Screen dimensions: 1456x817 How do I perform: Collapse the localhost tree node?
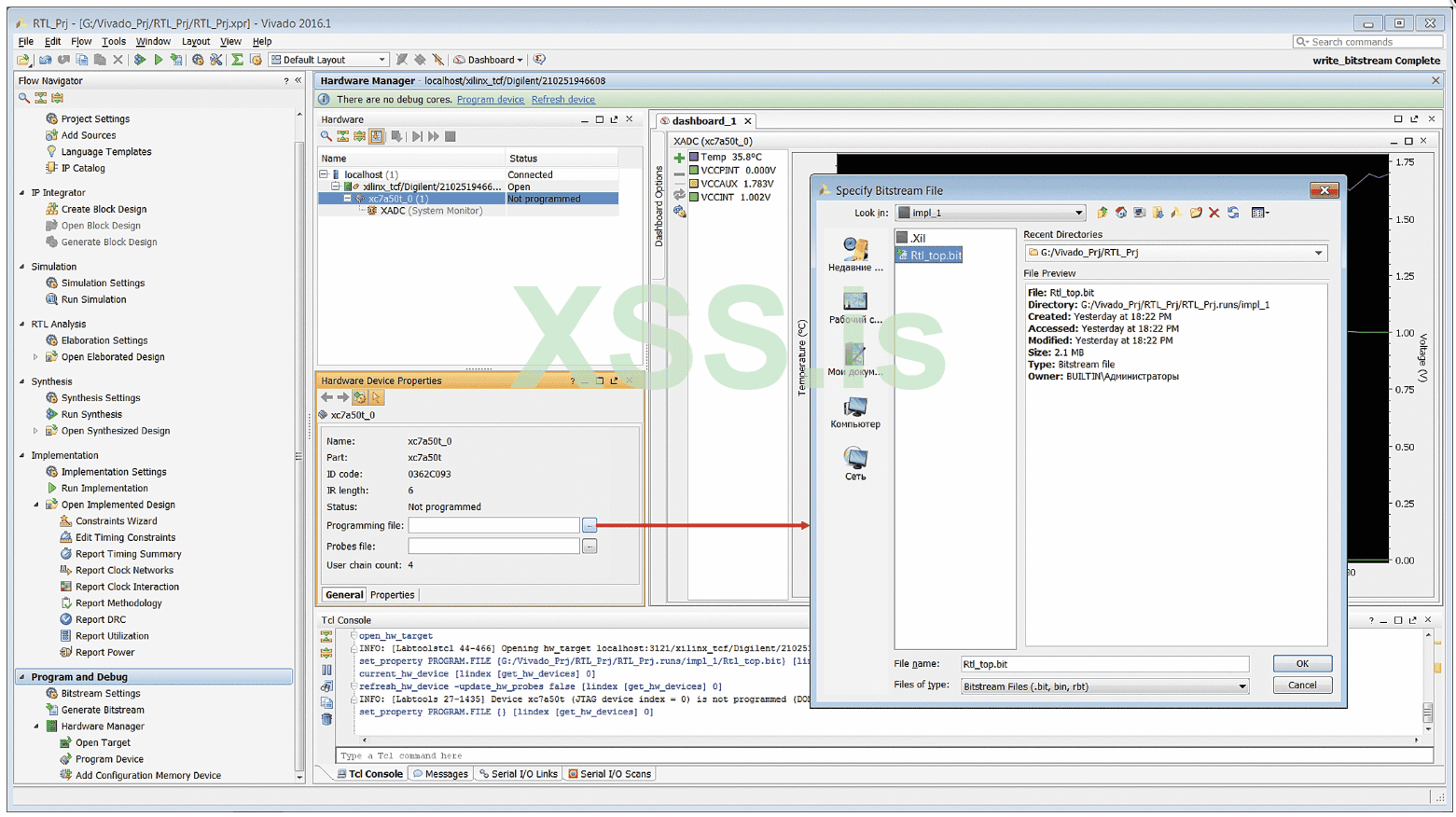(324, 174)
